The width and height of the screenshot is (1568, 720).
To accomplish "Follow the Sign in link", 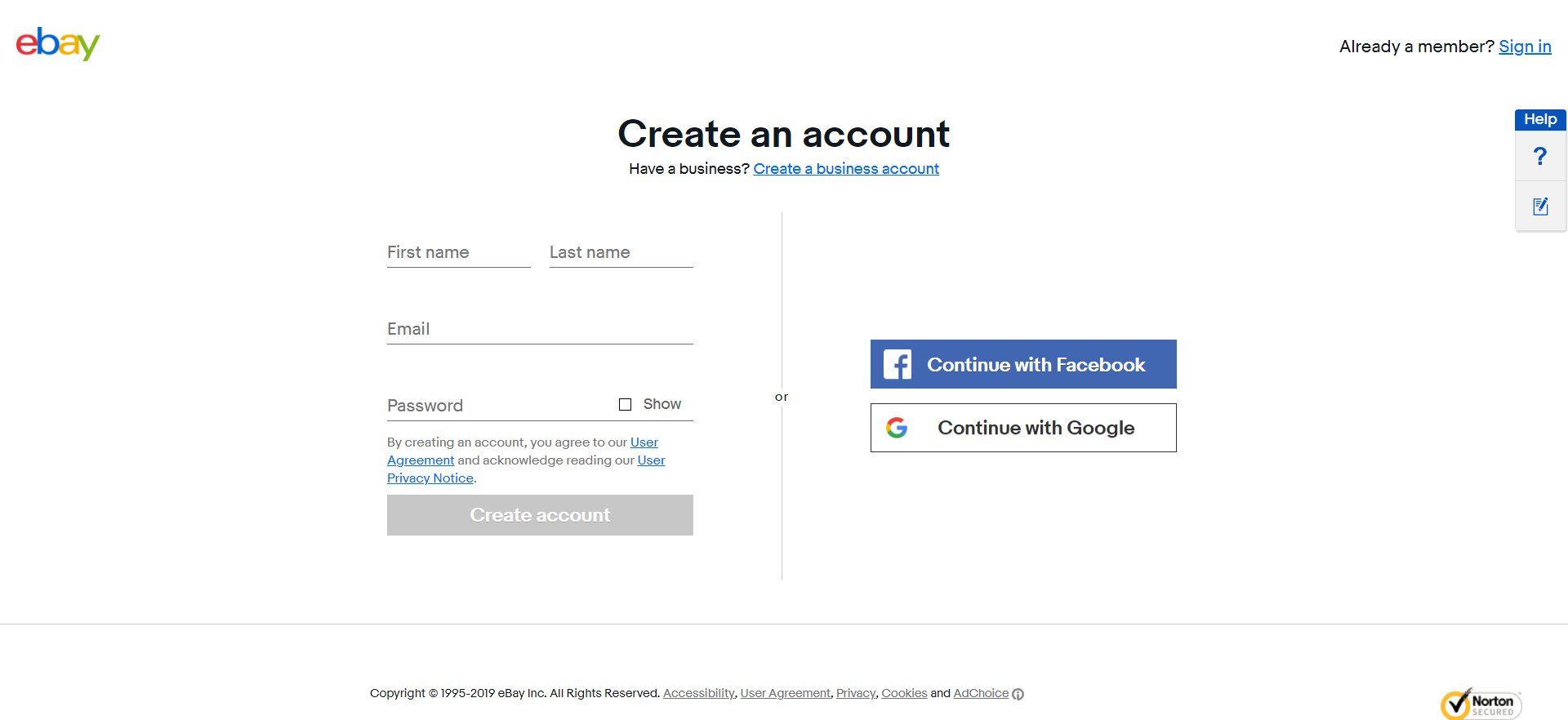I will coord(1525,47).
